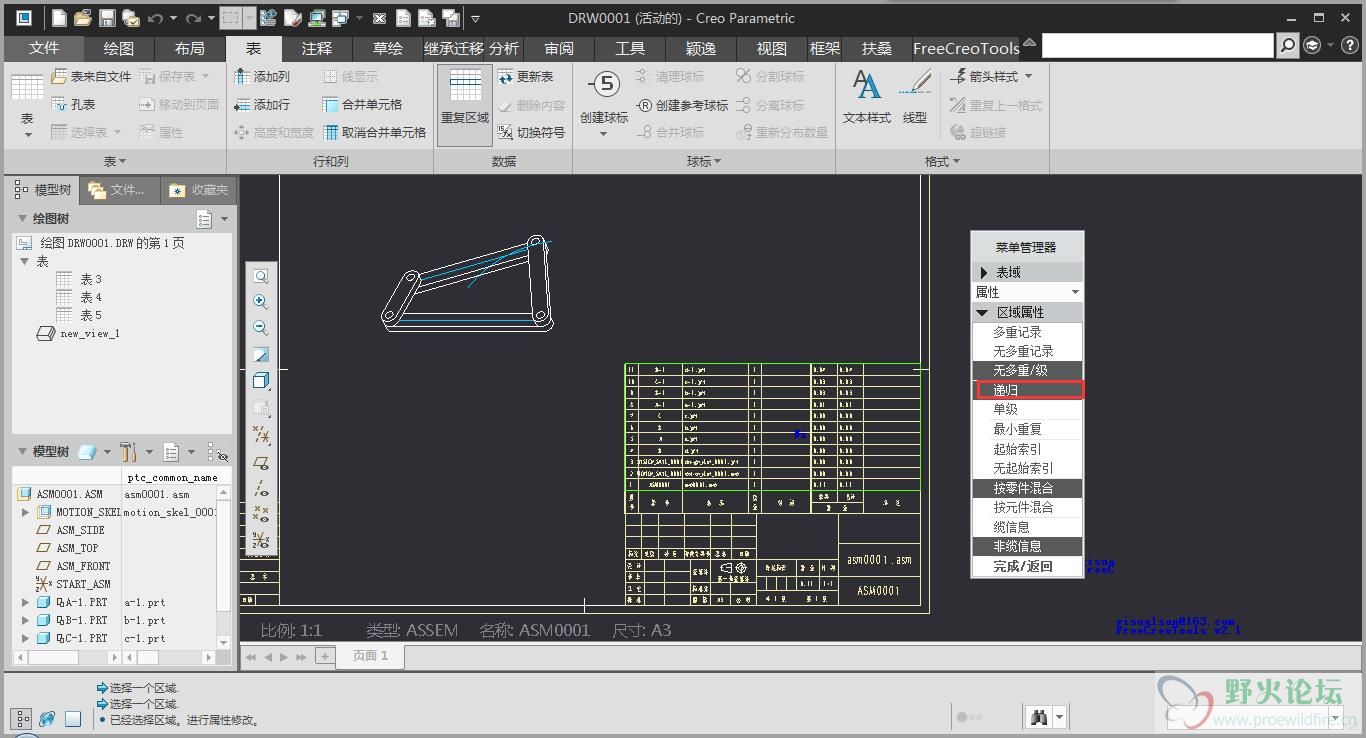The image size is (1366, 738).
Task: Click the Zoom Out magnifier icon
Action: 260,328
